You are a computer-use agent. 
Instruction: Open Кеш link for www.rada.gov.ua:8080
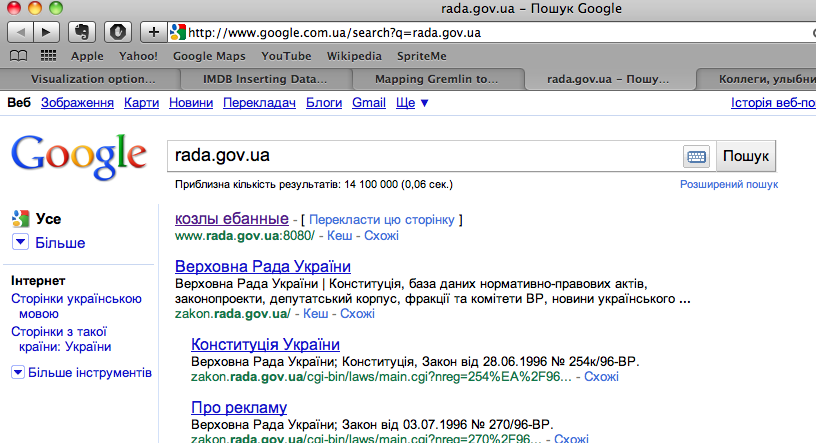click(340, 236)
